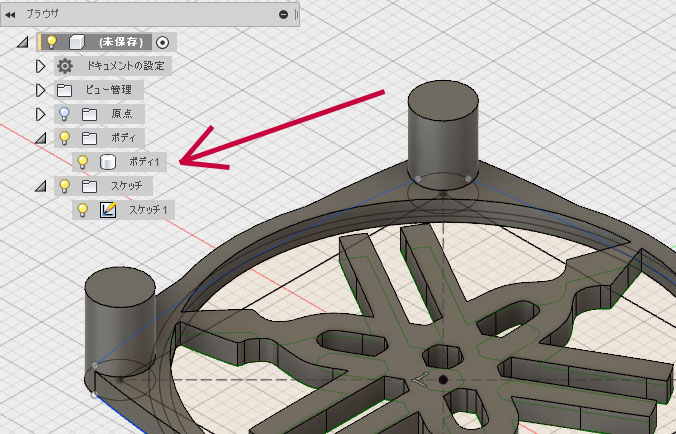Select the ボディ1 label in browser
Screen dimensions: 676x434
144,161
